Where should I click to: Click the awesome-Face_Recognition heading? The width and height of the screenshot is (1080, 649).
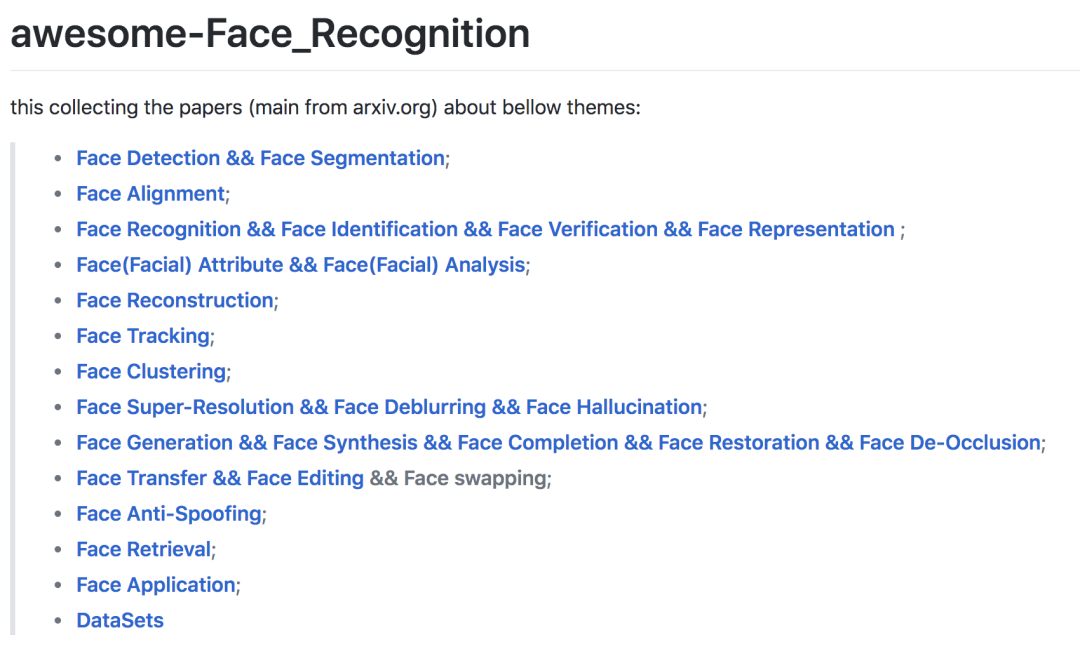click(270, 34)
